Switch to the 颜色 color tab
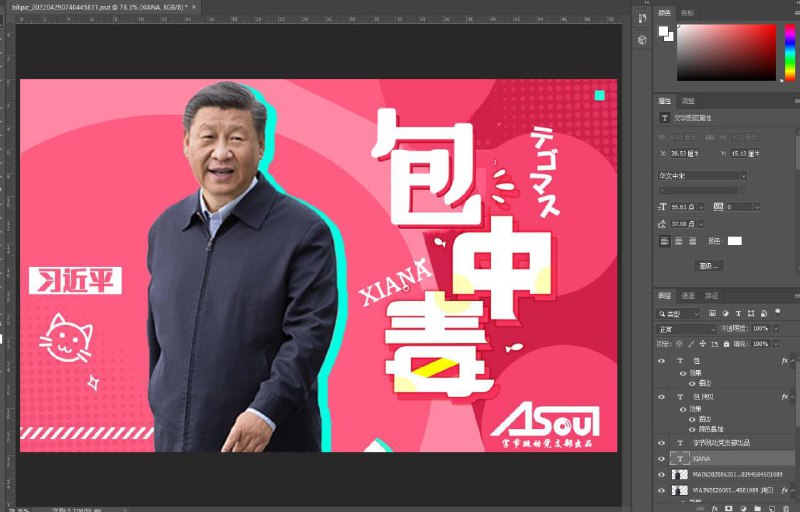 coord(664,13)
